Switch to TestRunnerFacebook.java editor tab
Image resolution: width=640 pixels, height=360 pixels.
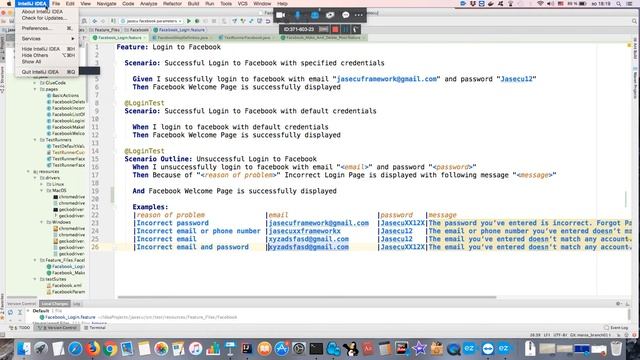pos(247,38)
